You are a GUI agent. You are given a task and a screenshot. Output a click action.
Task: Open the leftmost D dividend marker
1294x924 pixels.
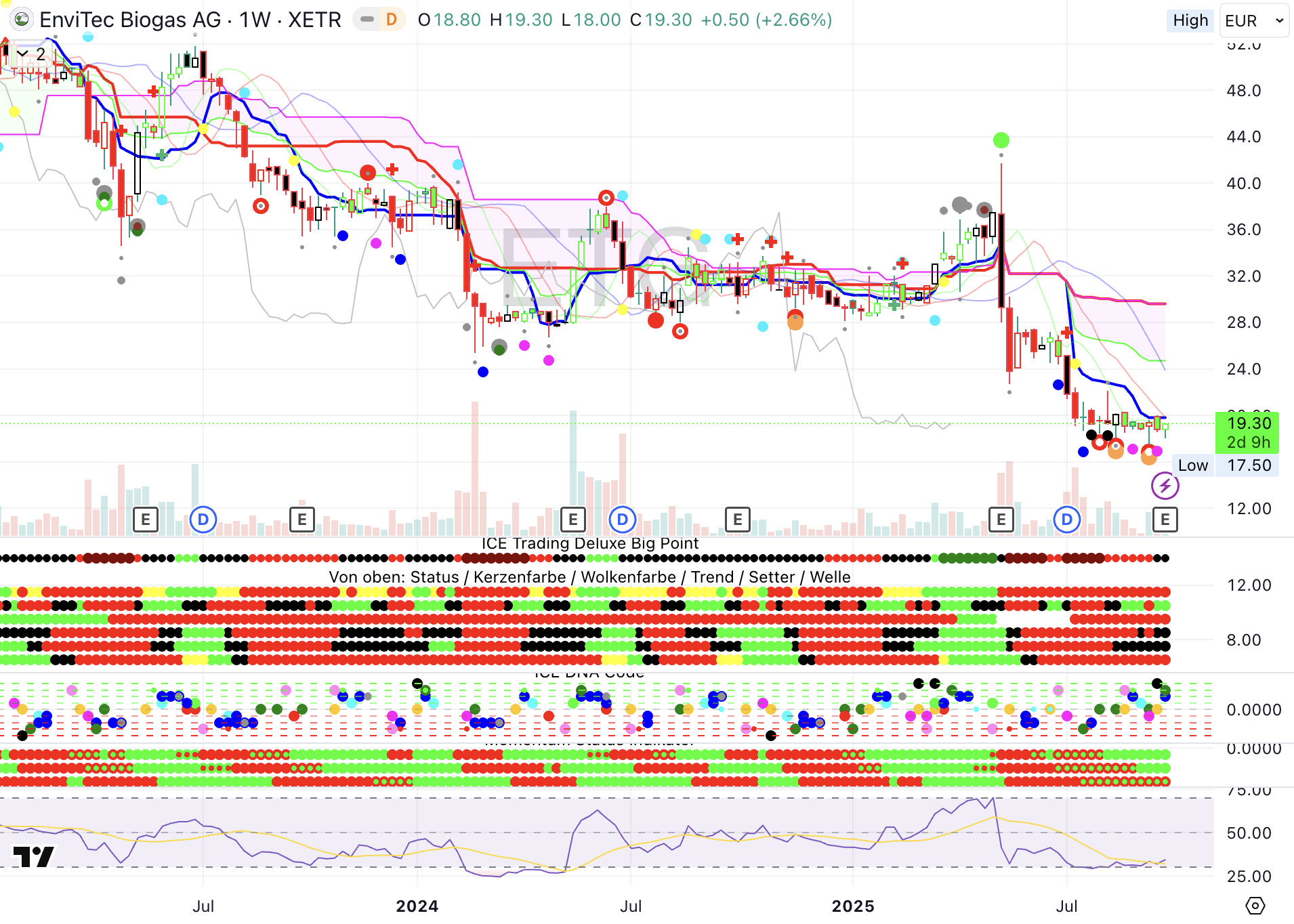pyautogui.click(x=203, y=520)
